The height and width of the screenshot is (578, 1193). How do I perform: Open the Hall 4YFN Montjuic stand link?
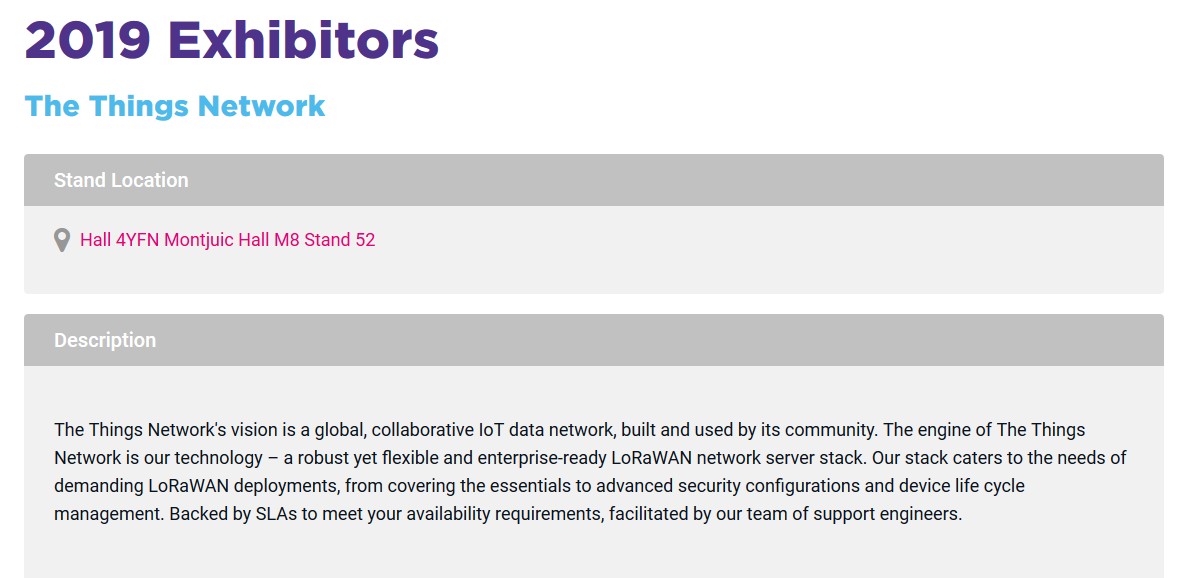(x=227, y=240)
